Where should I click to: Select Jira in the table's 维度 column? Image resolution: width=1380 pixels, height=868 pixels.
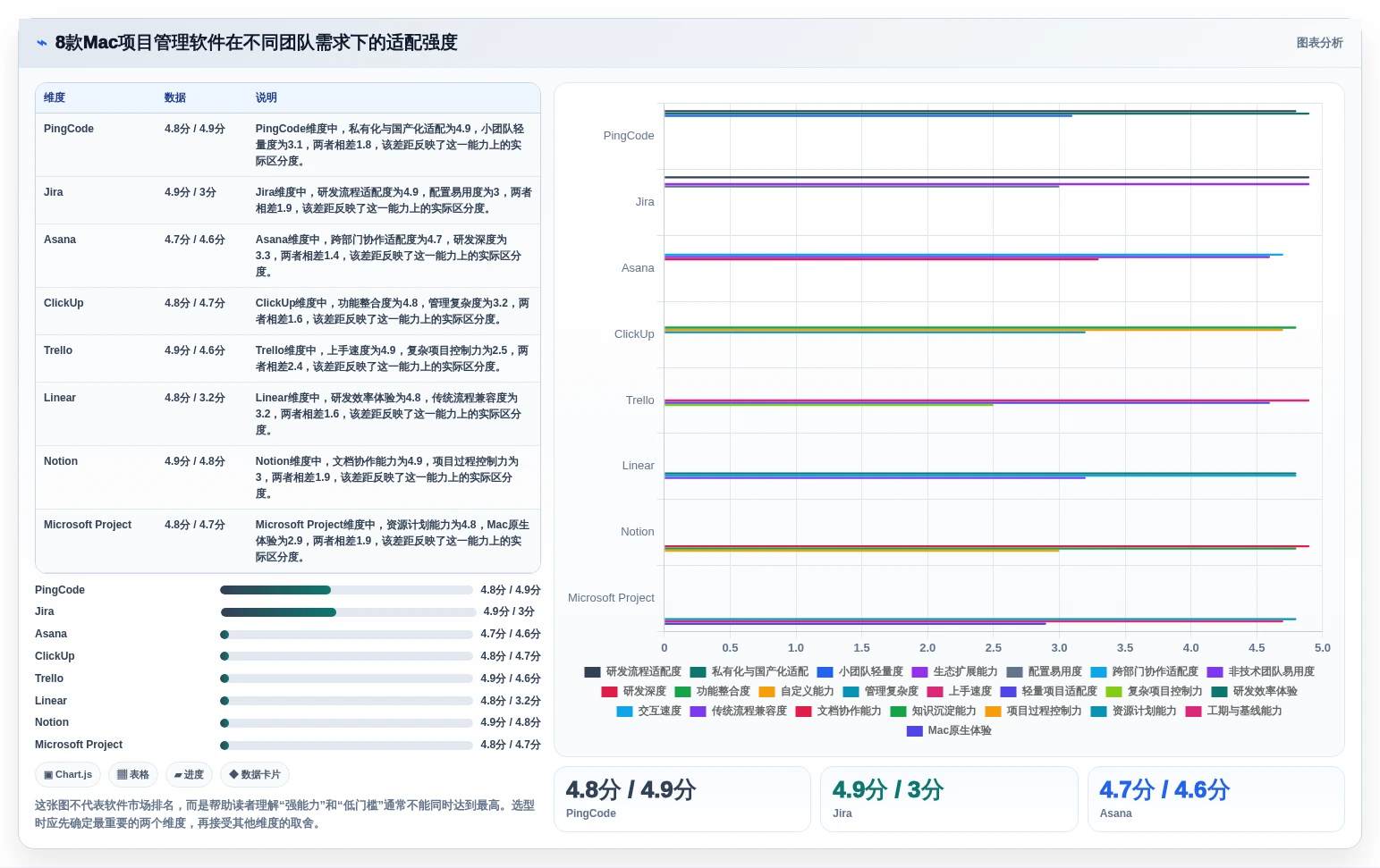coord(54,192)
